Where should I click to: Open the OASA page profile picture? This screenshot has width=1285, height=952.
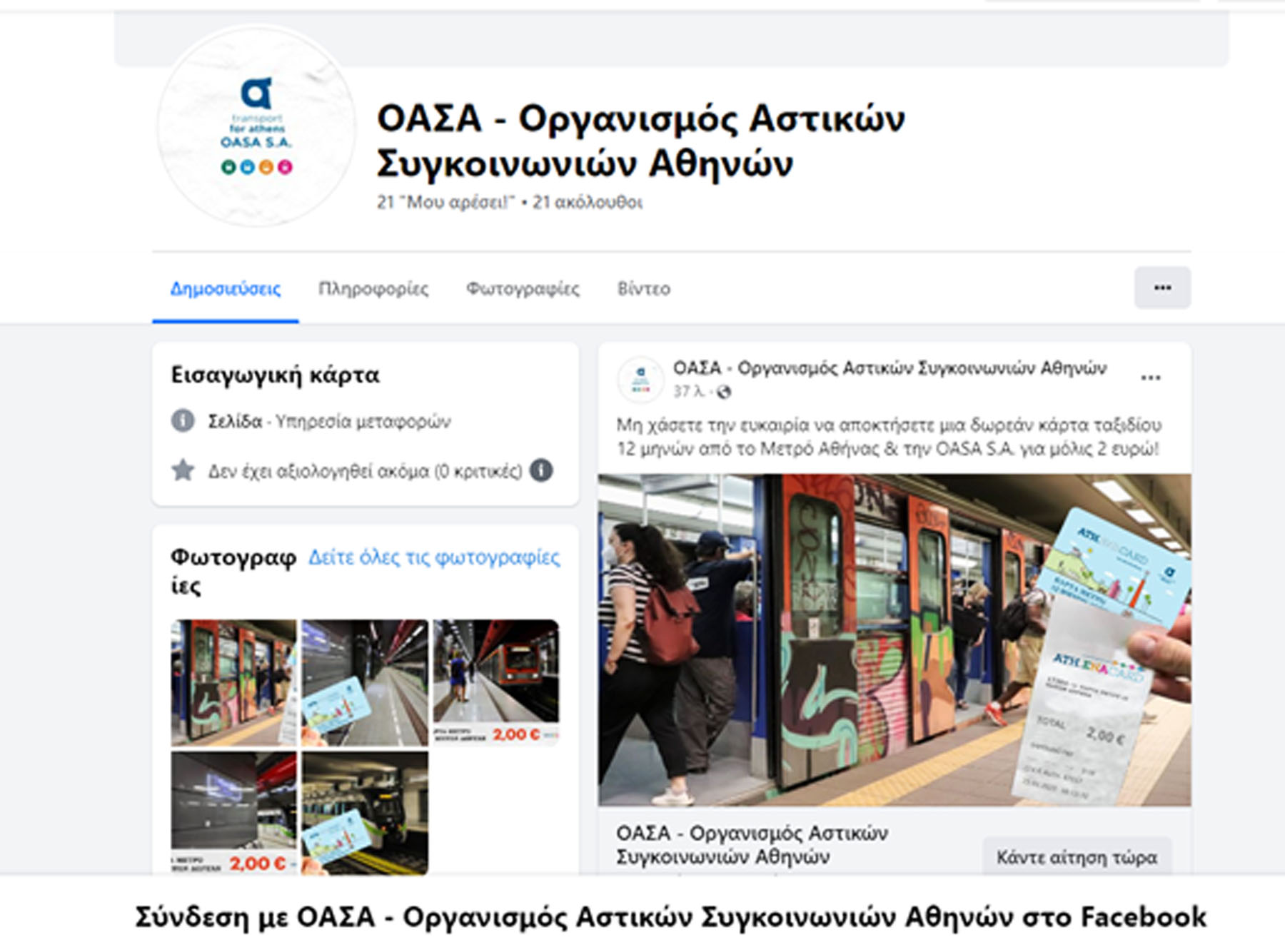[x=256, y=126]
